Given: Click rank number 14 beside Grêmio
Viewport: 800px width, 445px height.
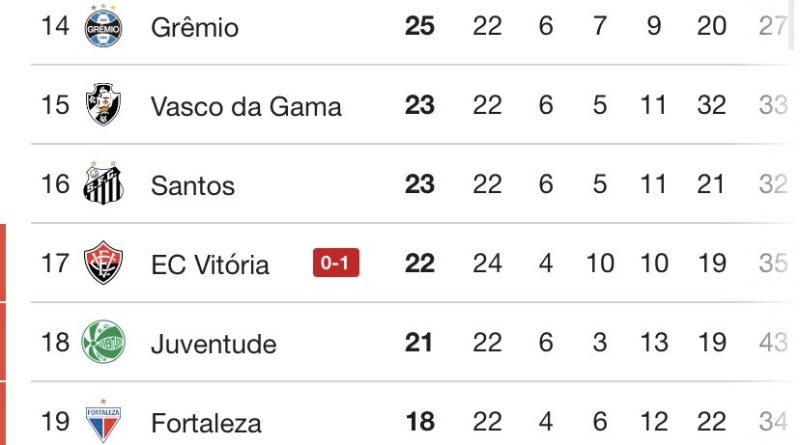Looking at the screenshot, I should [55, 26].
